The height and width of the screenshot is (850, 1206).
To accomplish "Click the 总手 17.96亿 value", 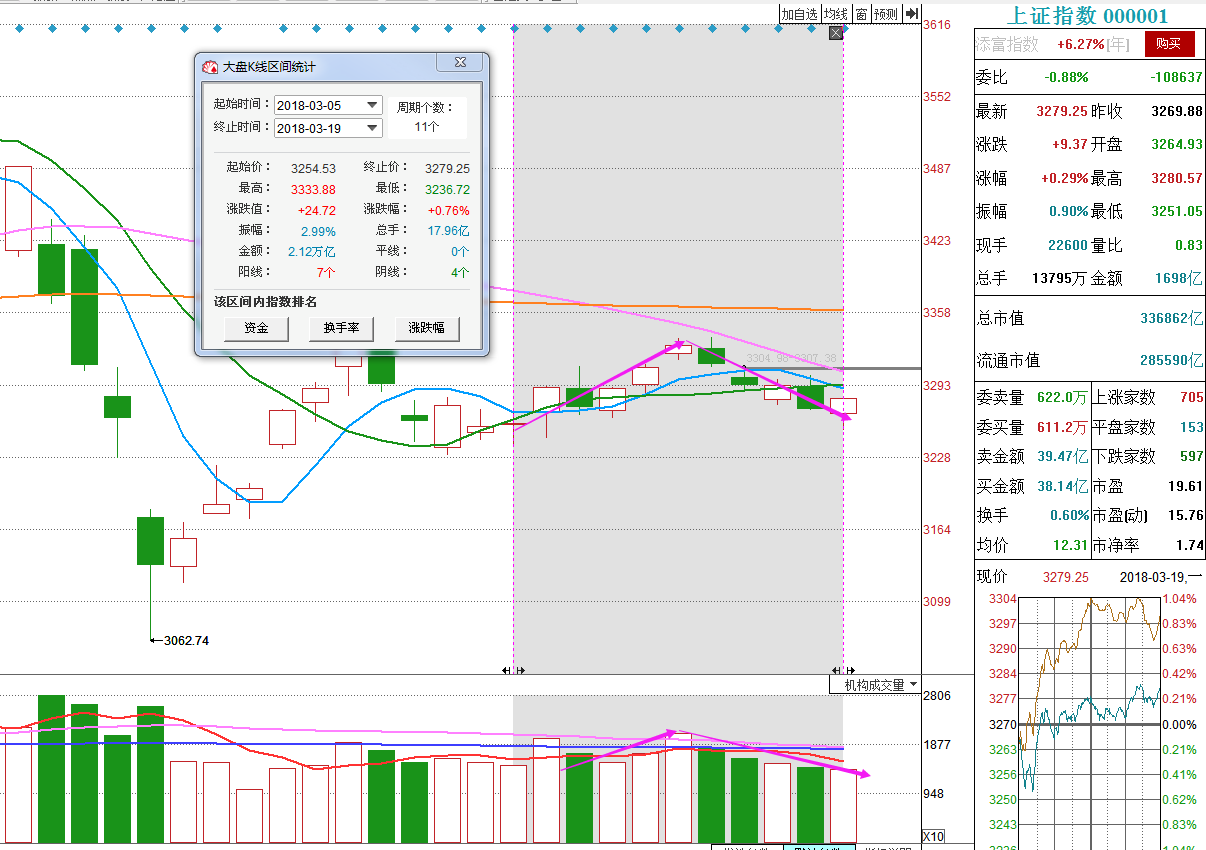I will click(x=449, y=232).
